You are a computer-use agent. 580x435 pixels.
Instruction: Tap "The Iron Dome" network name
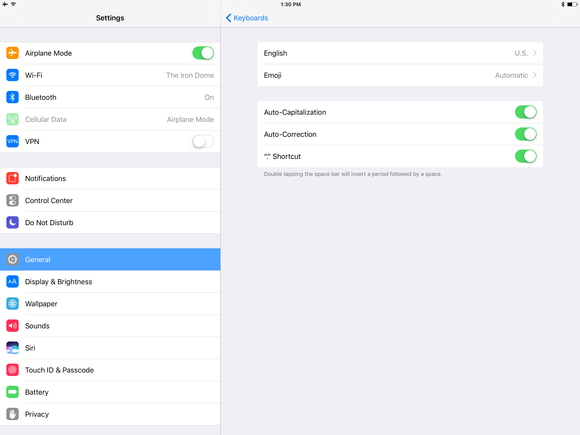[x=190, y=75]
